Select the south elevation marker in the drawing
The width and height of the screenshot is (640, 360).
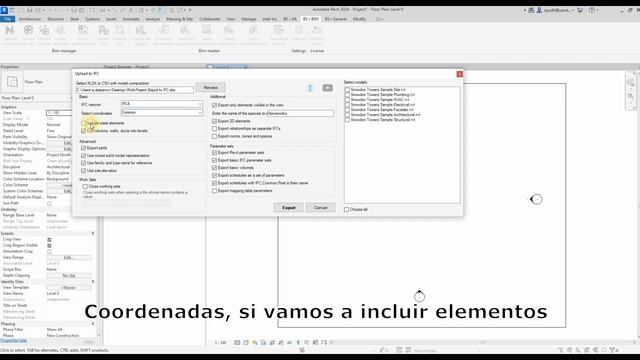[419, 296]
